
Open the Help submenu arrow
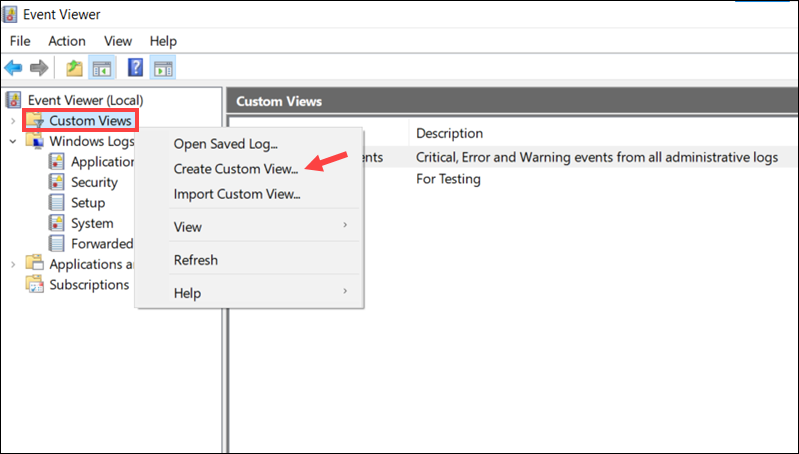pos(345,291)
